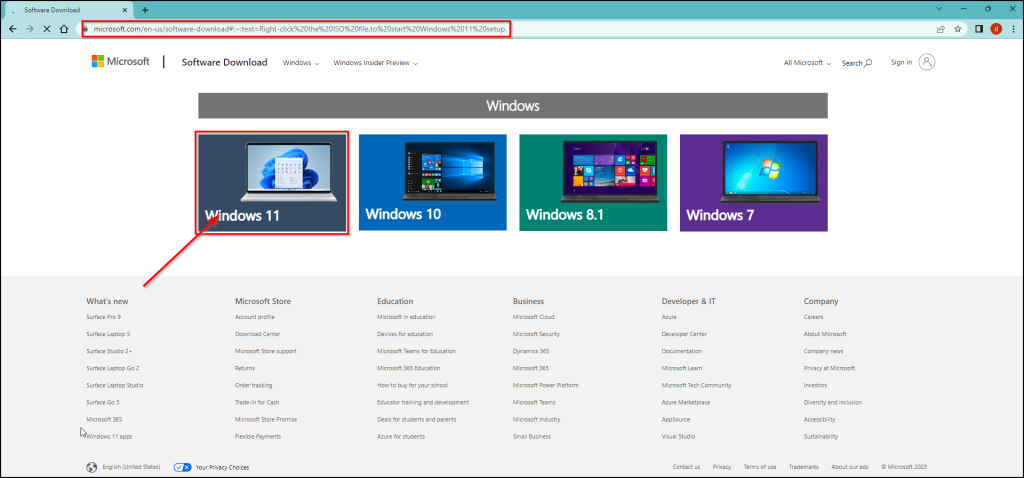This screenshot has height=478, width=1024.
Task: Open the Microsoft in education link
Action: click(406, 317)
